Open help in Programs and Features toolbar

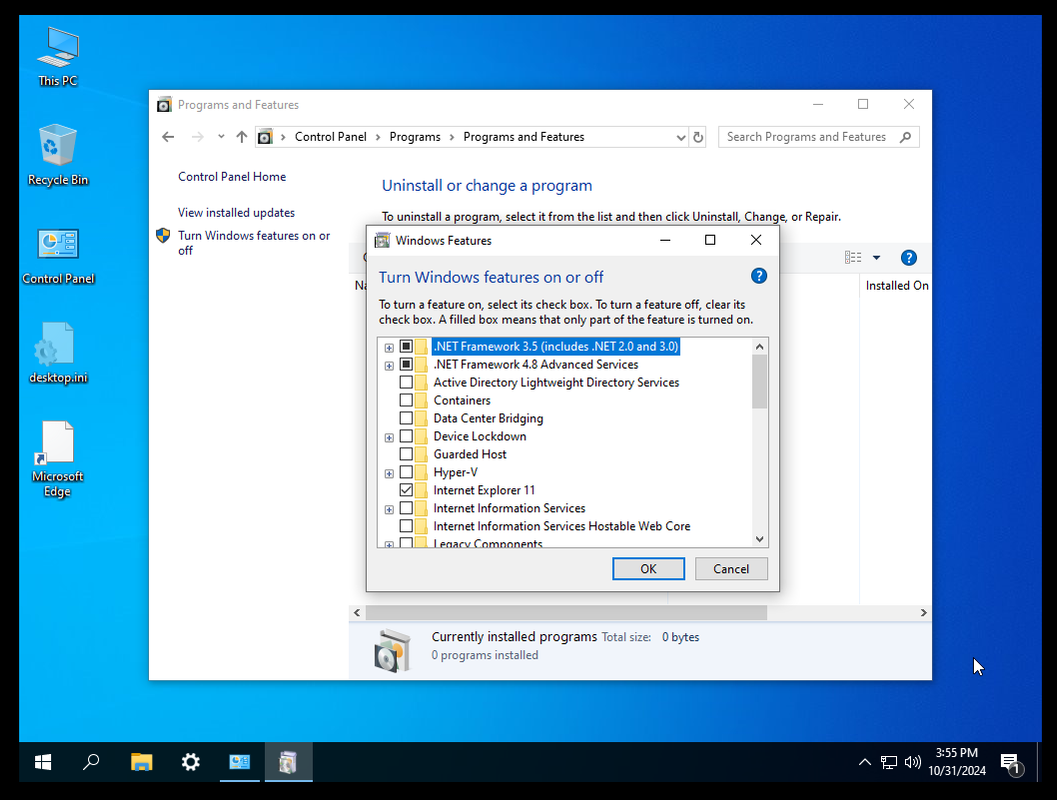click(x=908, y=257)
